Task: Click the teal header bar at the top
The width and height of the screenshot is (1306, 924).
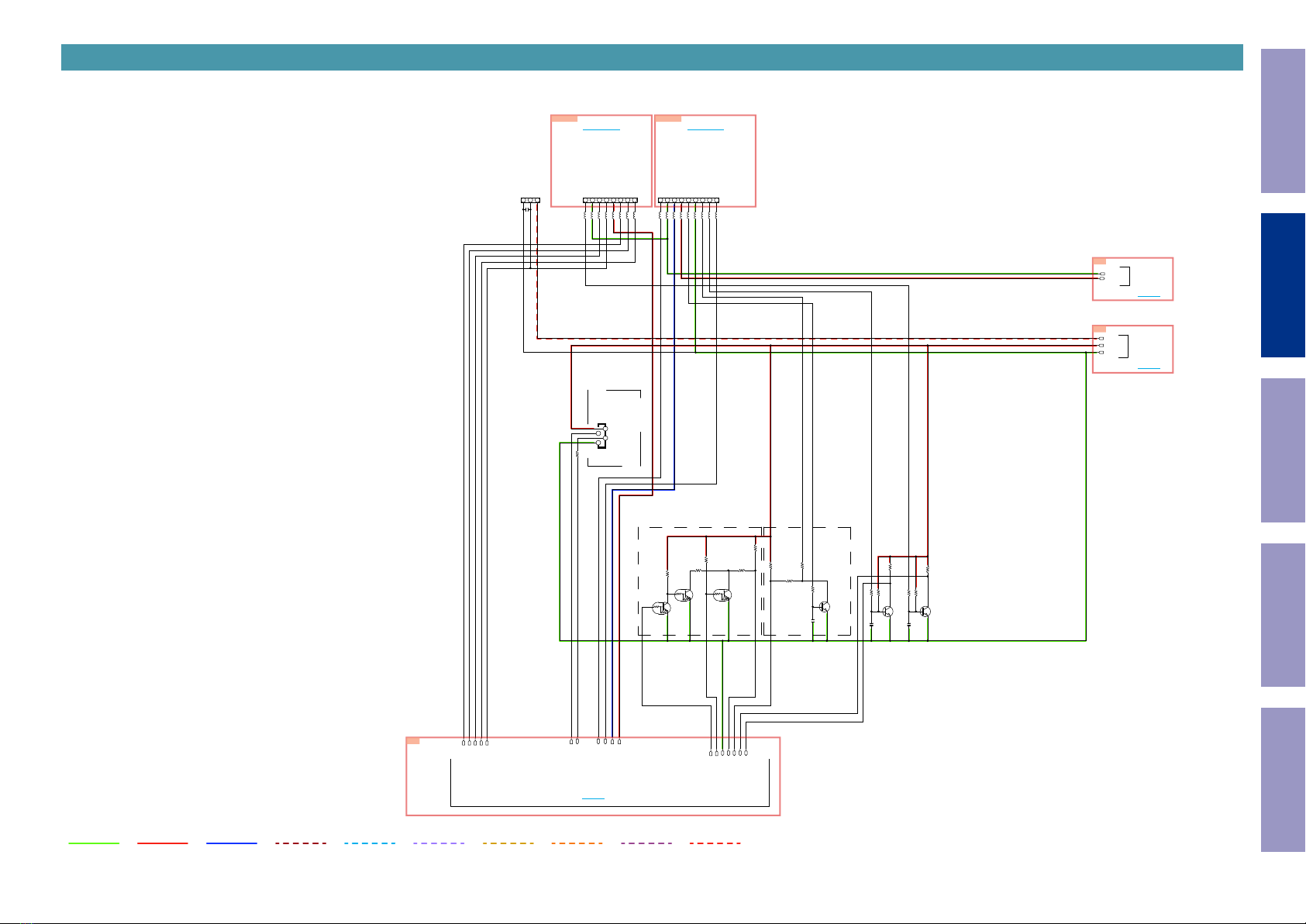Action: tap(652, 57)
